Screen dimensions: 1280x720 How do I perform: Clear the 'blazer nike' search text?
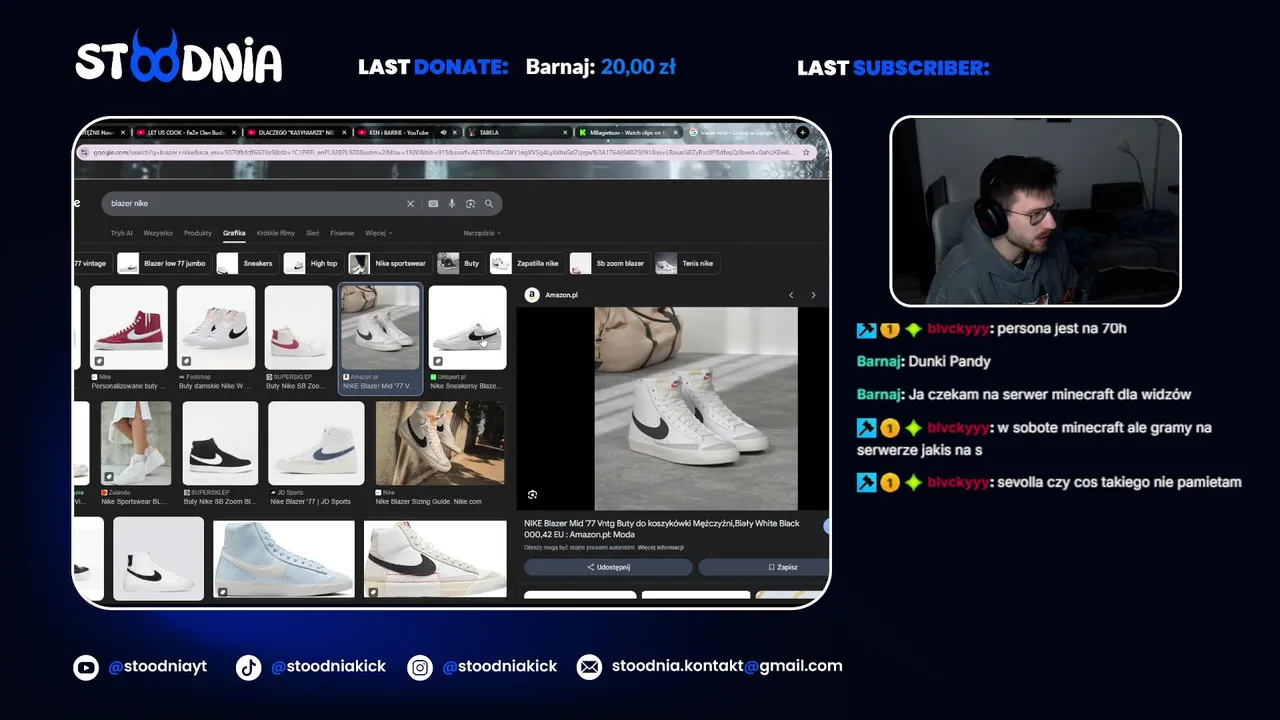pos(410,203)
